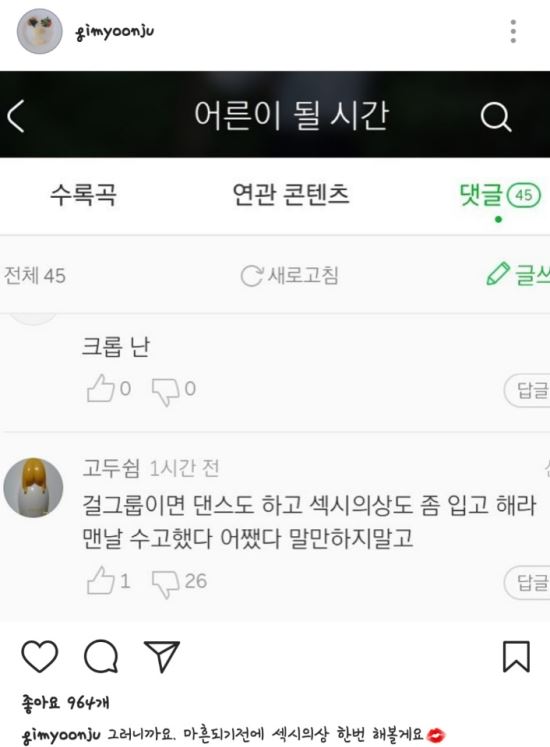Switch to the 연관 콘텐츠 tab
This screenshot has height=747, width=550.
291,194
